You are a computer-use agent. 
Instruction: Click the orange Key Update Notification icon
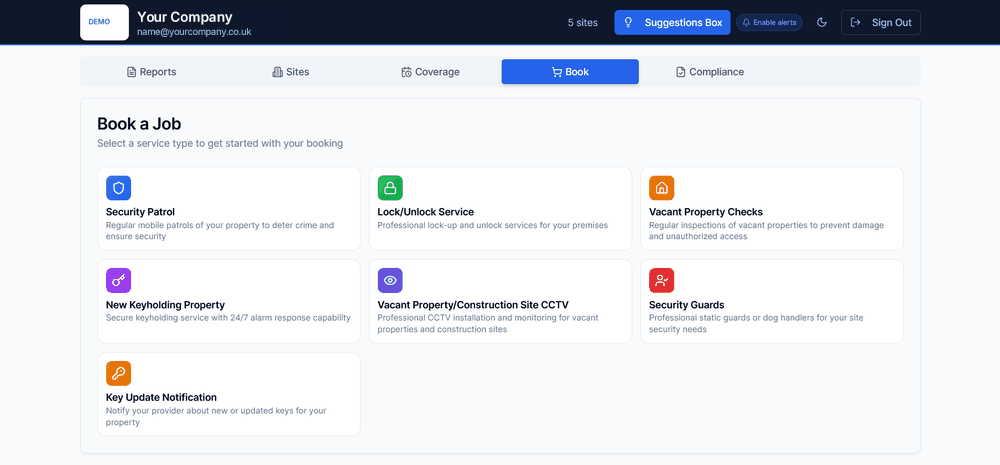119,373
